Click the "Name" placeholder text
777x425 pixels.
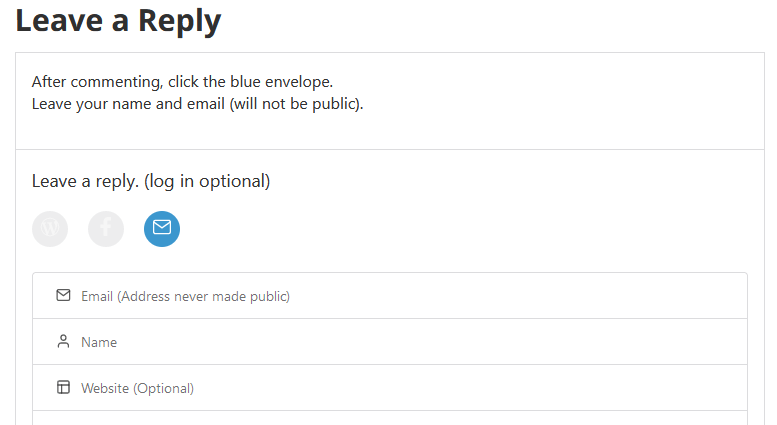tap(99, 342)
